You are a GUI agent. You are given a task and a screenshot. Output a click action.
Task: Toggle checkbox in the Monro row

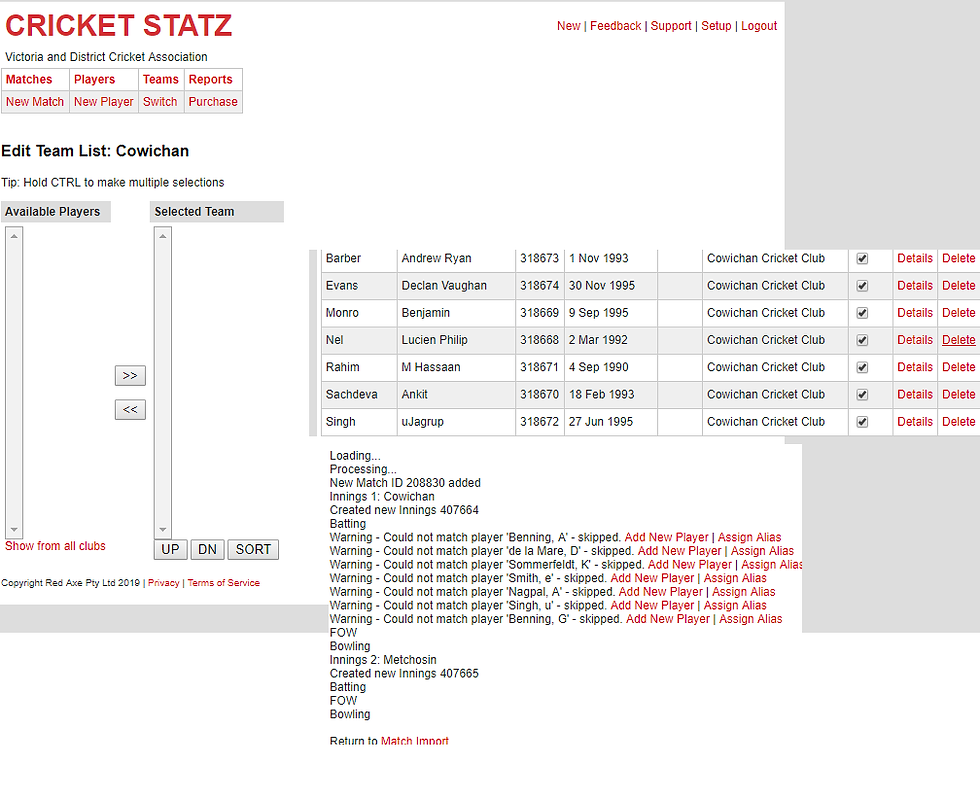[x=862, y=313]
